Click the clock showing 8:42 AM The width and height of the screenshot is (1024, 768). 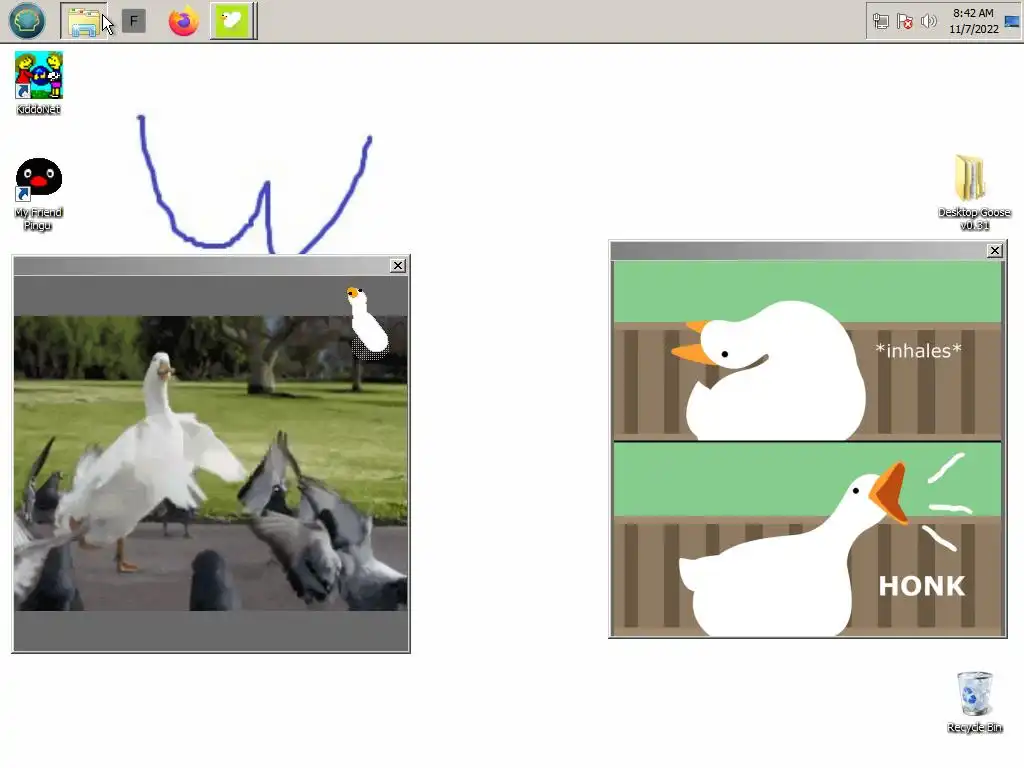[973, 13]
